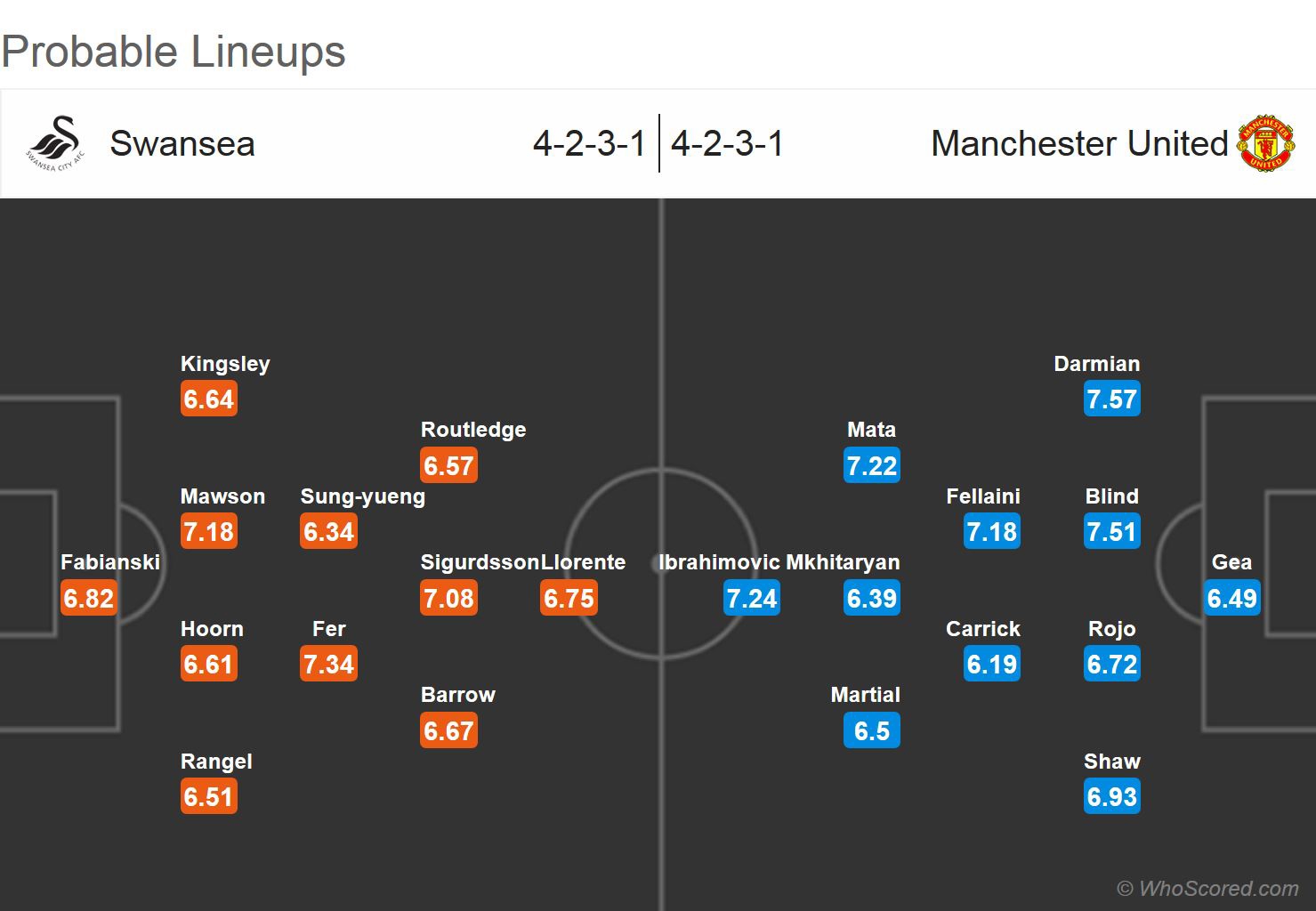Click the Sigurdsson player name
Image resolution: width=1316 pixels, height=911 pixels.
[479, 562]
